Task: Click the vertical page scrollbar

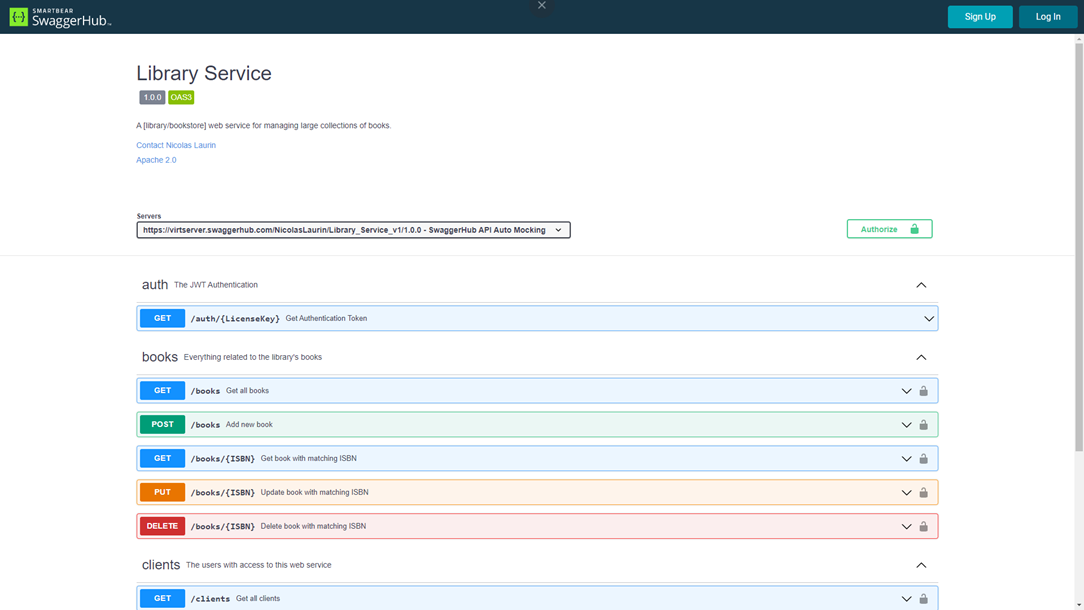Action: pos(1078,249)
